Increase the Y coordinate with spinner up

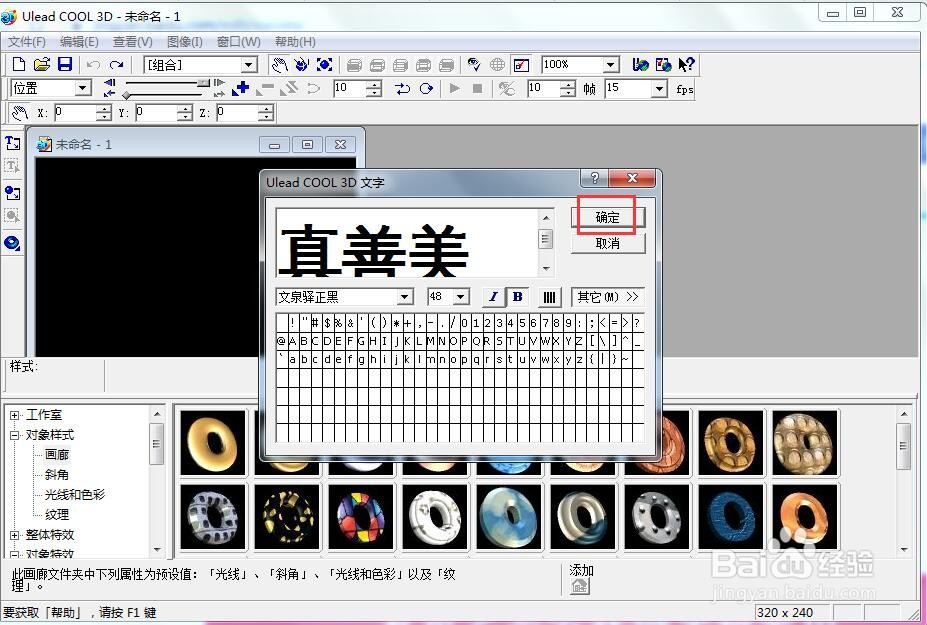185,109
